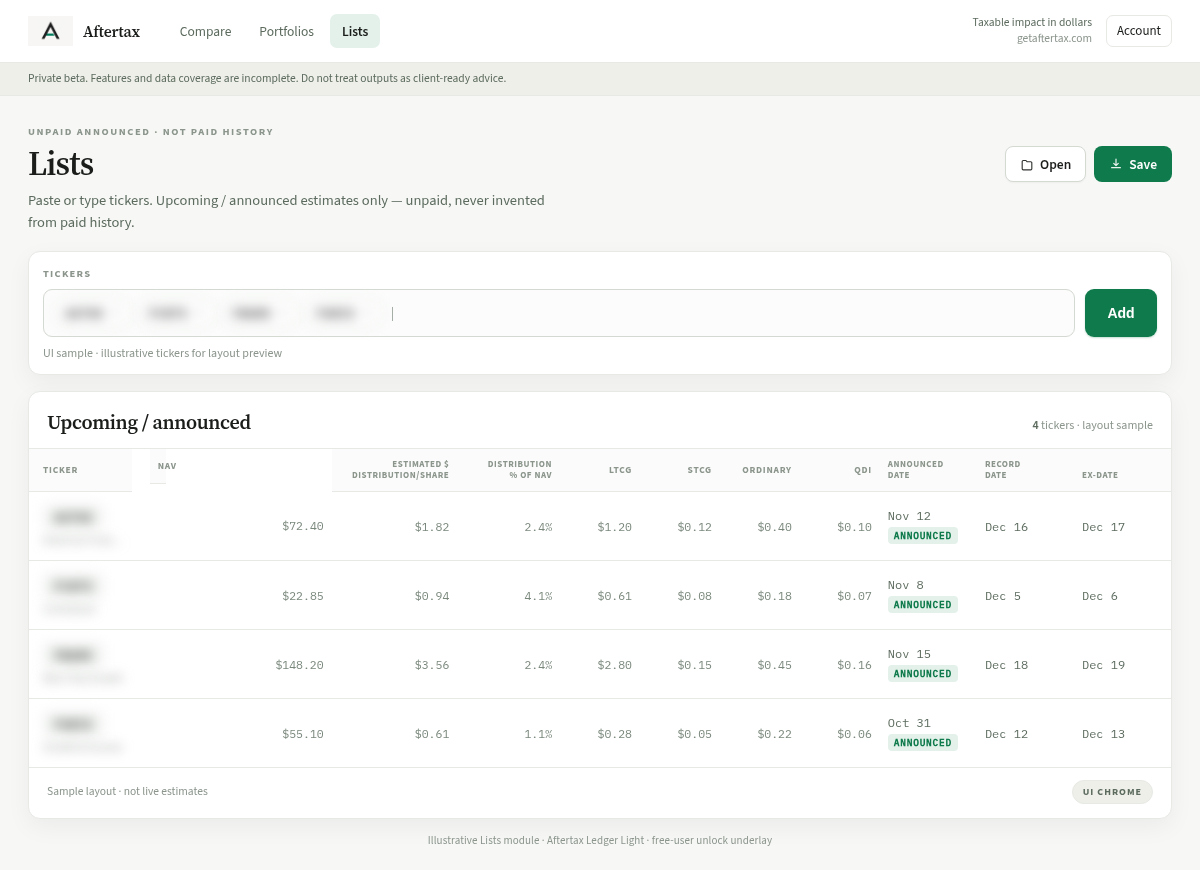Click the UI CHROME pill badge
The image size is (1200, 870).
click(x=1112, y=792)
